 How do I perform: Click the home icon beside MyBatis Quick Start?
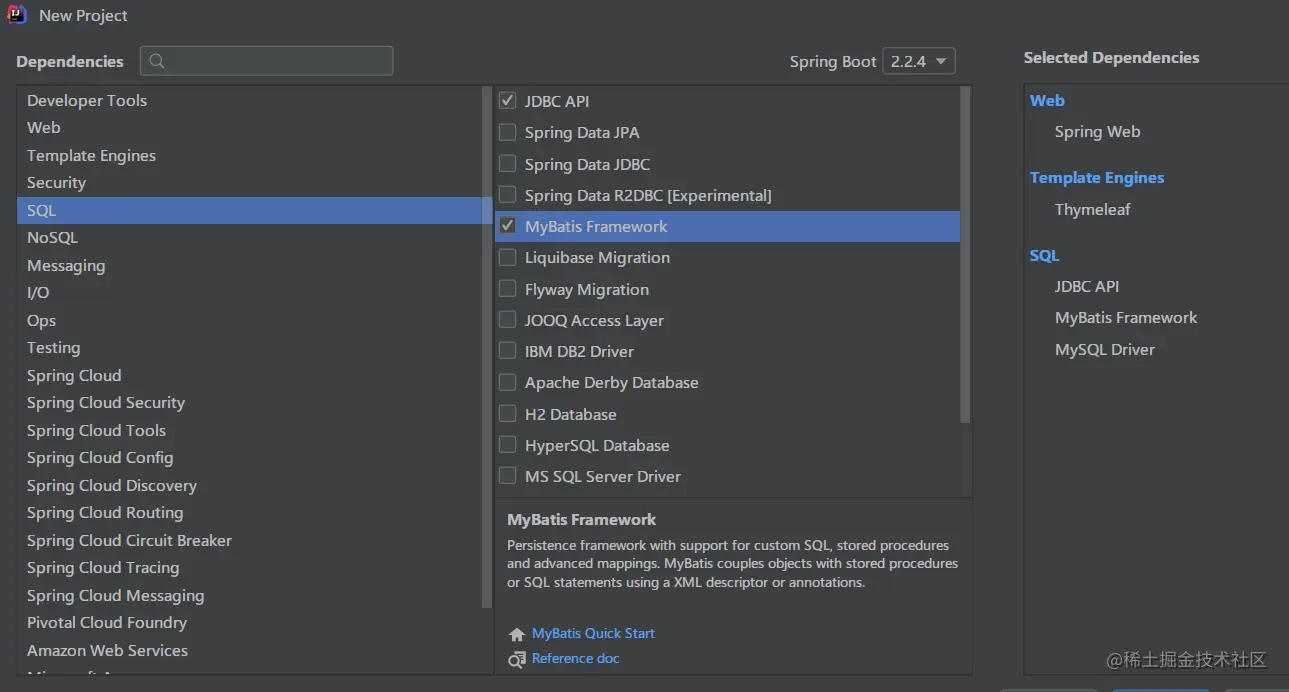click(x=517, y=634)
